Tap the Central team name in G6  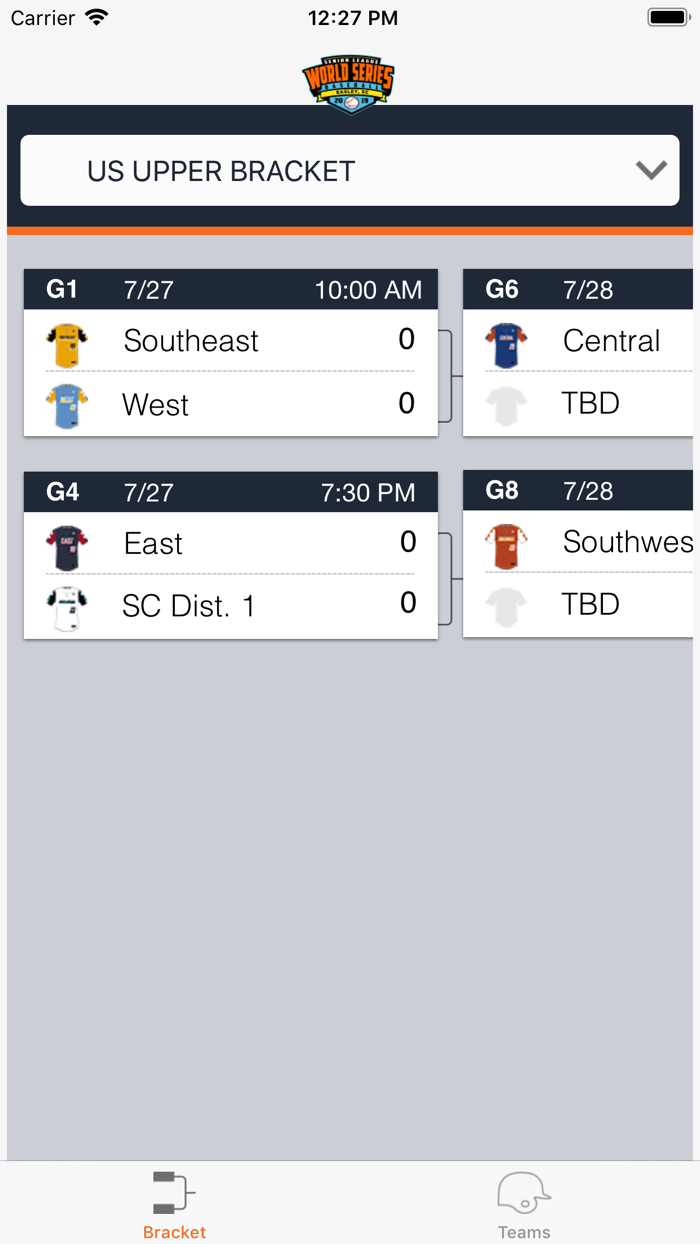point(611,341)
